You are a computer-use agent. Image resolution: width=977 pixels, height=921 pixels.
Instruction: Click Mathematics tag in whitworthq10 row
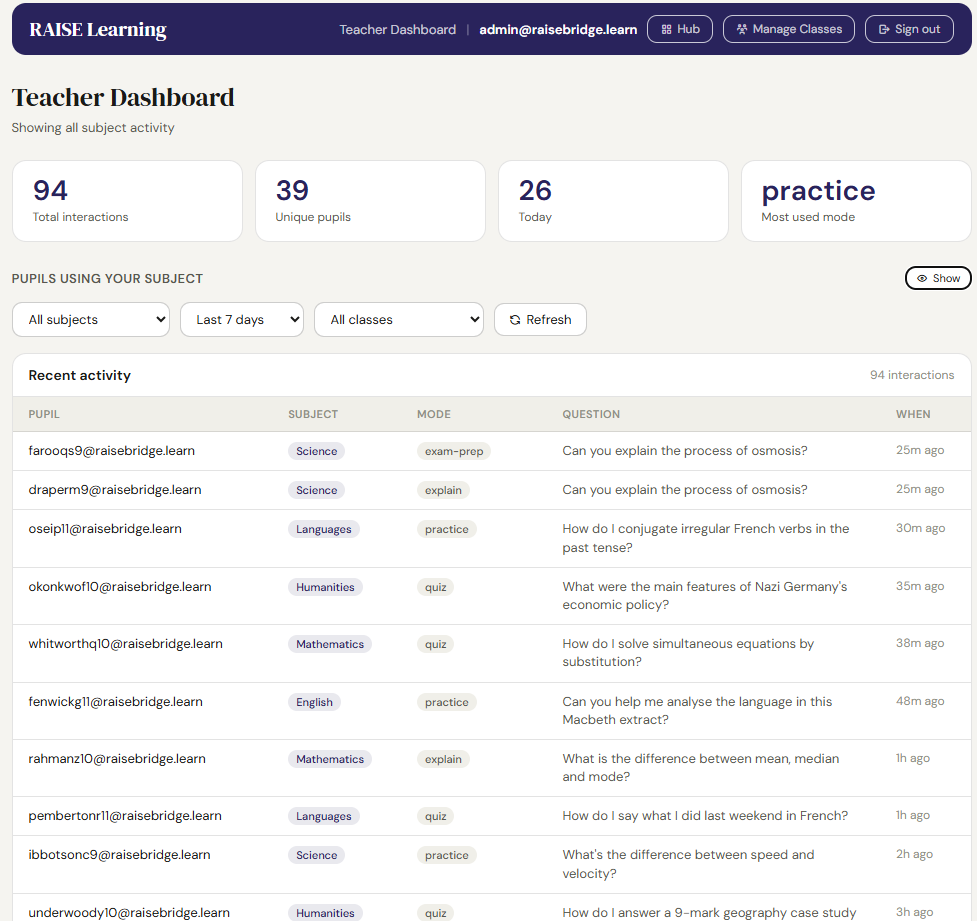point(330,644)
